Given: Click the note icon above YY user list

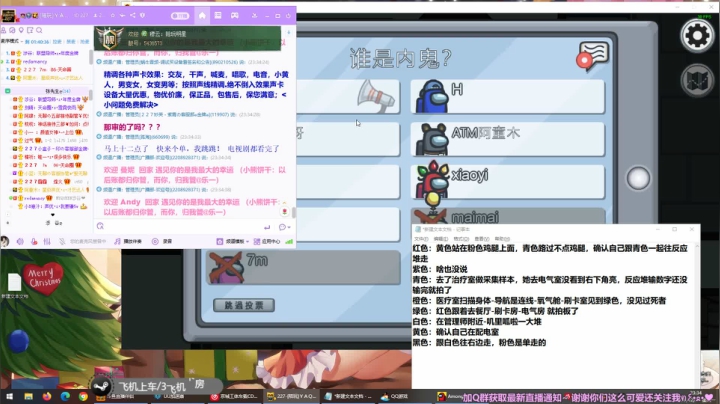Looking at the screenshot, I should [30, 30].
